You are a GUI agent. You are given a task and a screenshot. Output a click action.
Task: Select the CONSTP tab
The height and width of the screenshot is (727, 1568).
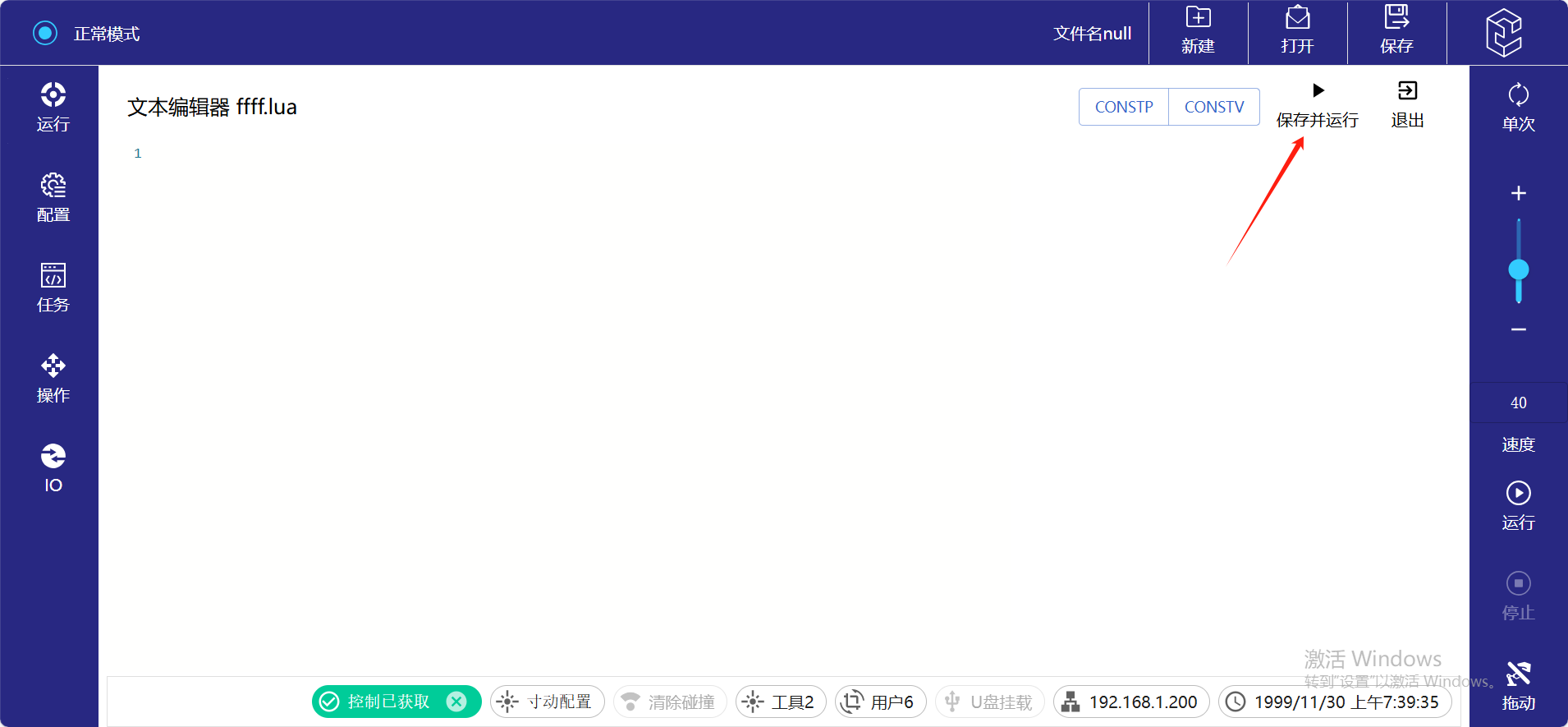click(1124, 107)
